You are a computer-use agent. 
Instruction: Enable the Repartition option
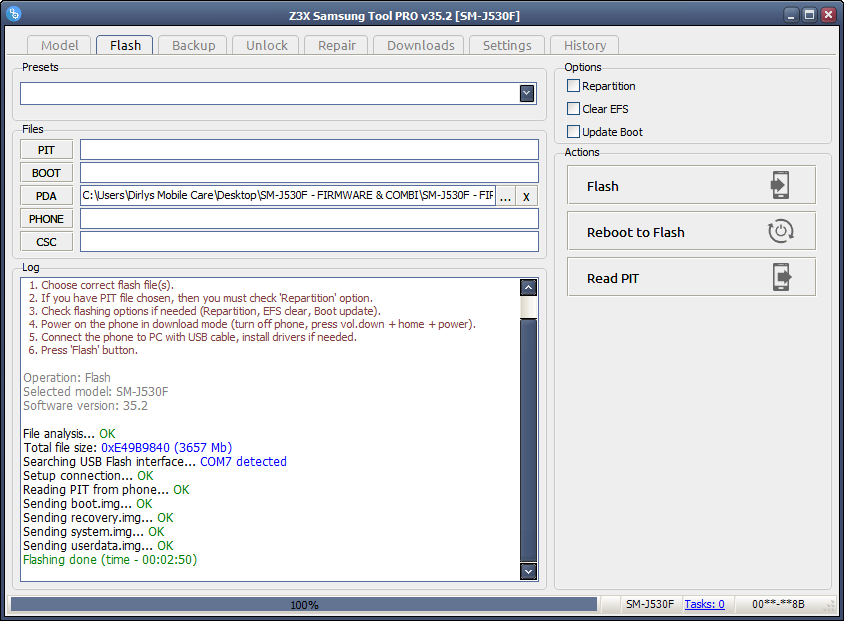(573, 86)
